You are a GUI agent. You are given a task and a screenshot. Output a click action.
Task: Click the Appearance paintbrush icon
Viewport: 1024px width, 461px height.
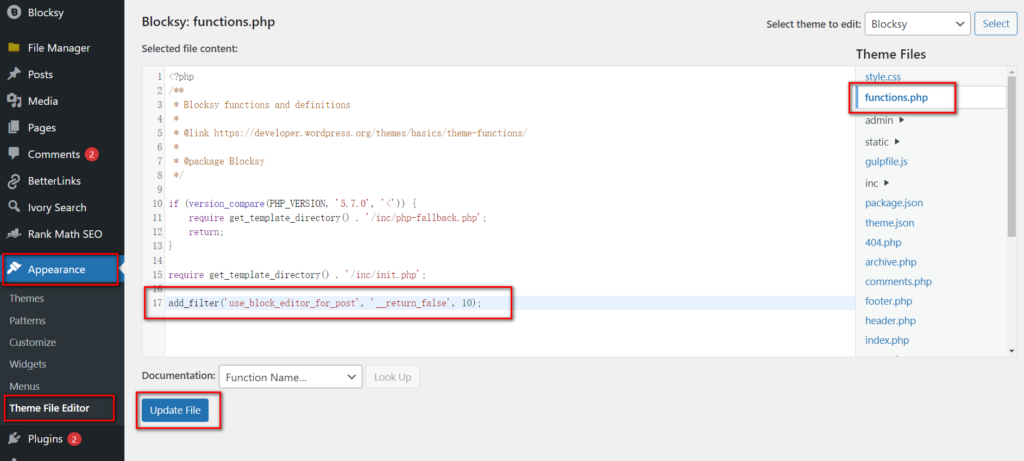(14, 269)
